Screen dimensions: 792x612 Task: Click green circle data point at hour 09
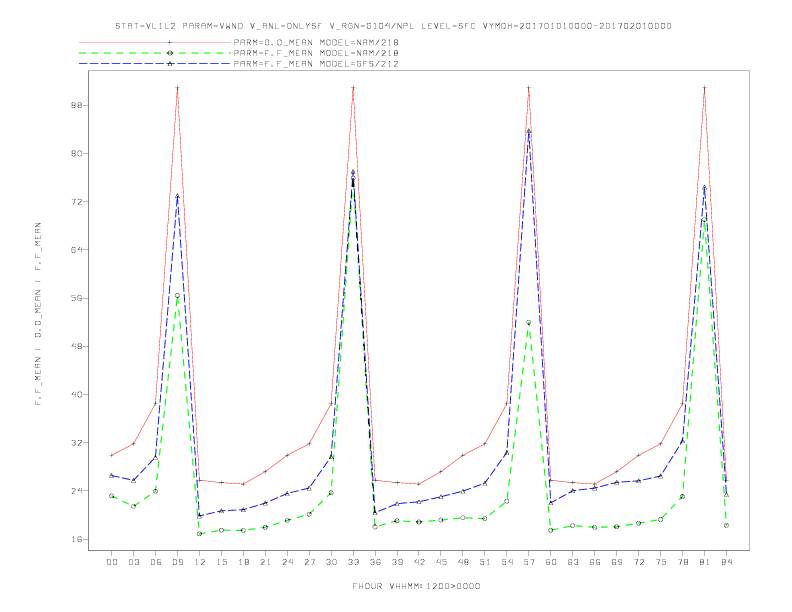177,295
